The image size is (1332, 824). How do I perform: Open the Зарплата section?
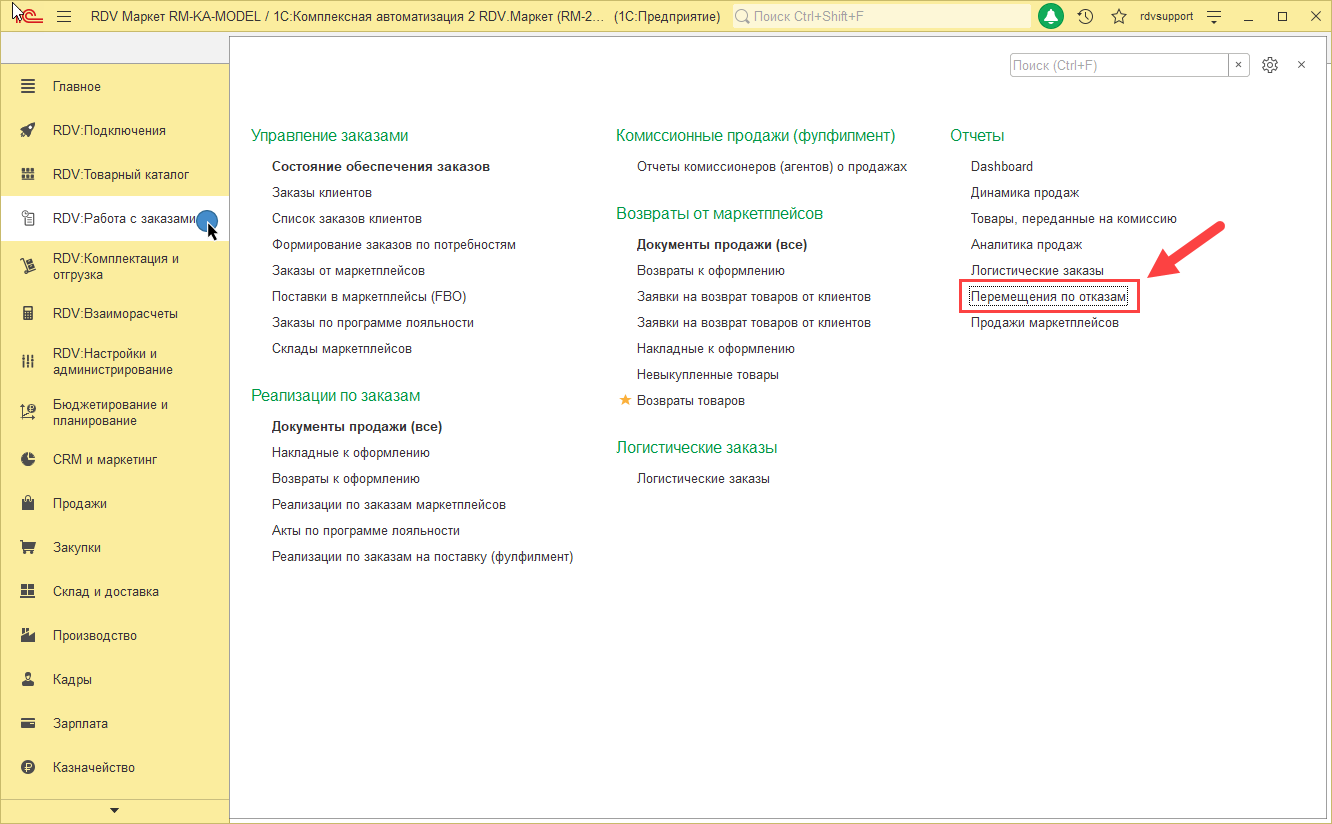point(114,724)
